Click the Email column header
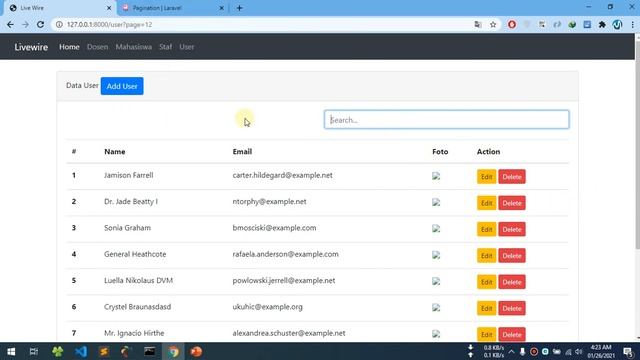This screenshot has width=640, height=360. point(242,151)
